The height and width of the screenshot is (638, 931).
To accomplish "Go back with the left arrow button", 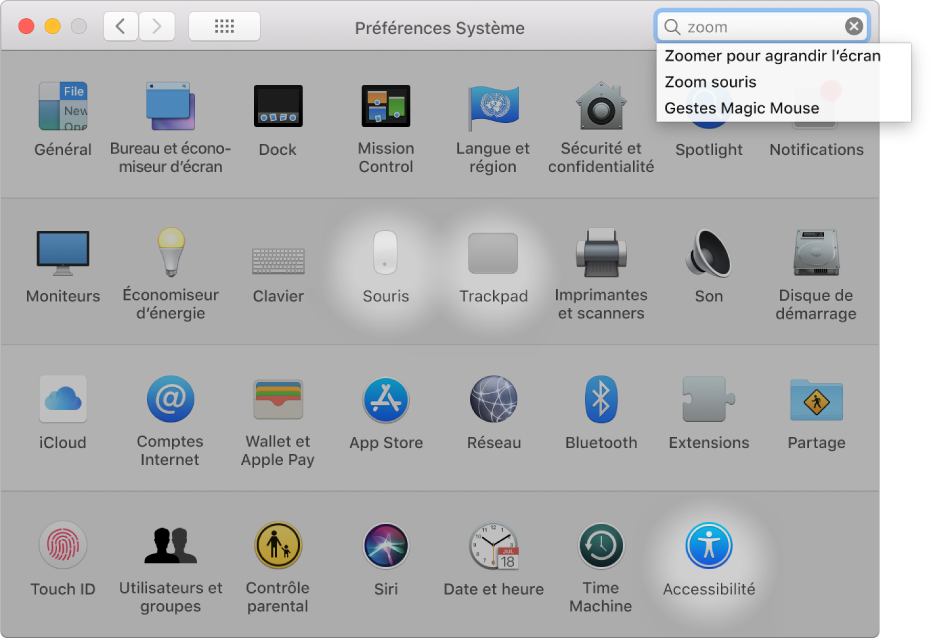I will (x=121, y=26).
